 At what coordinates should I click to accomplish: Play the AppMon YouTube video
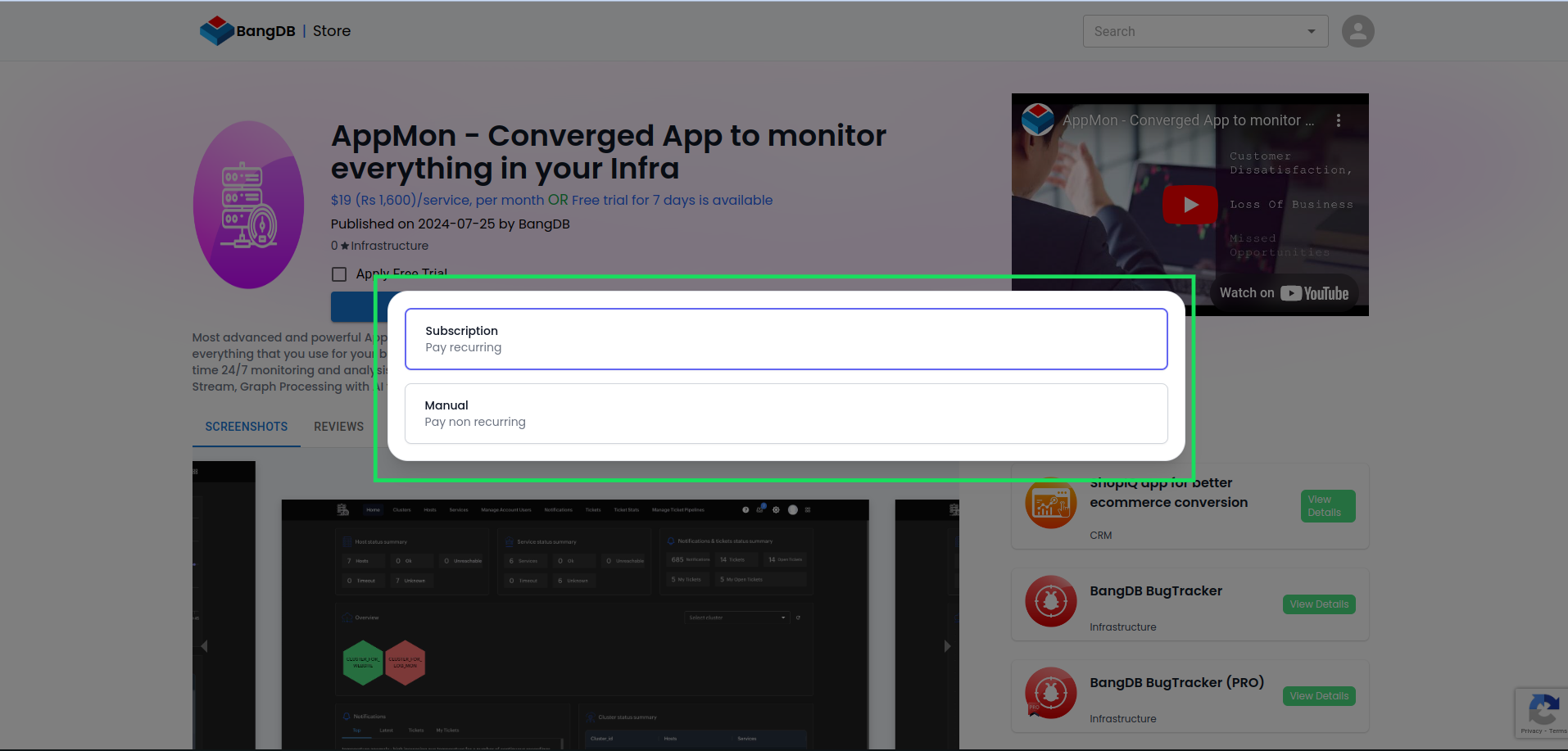click(x=1190, y=205)
